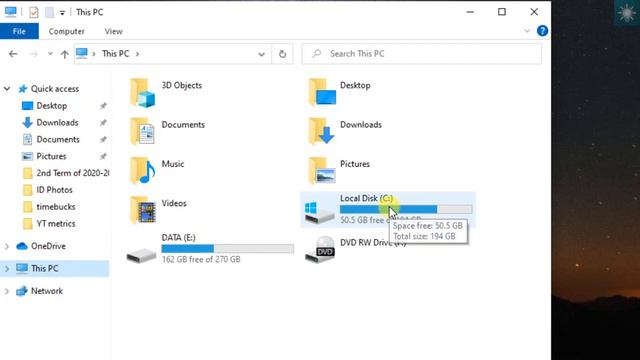Click the Network icon in sidebar

click(x=22, y=291)
